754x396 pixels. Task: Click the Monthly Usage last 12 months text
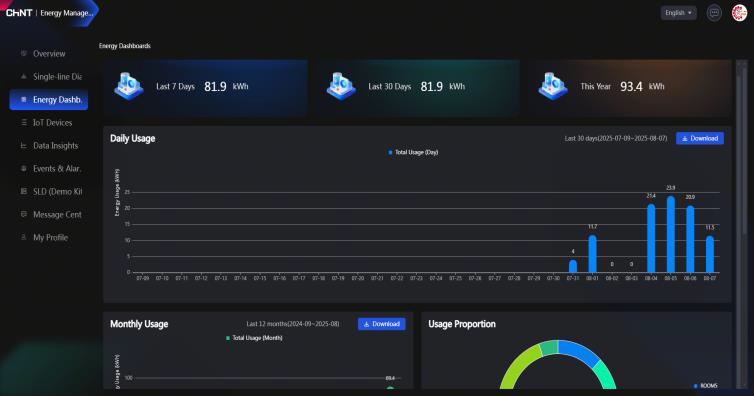pos(293,324)
